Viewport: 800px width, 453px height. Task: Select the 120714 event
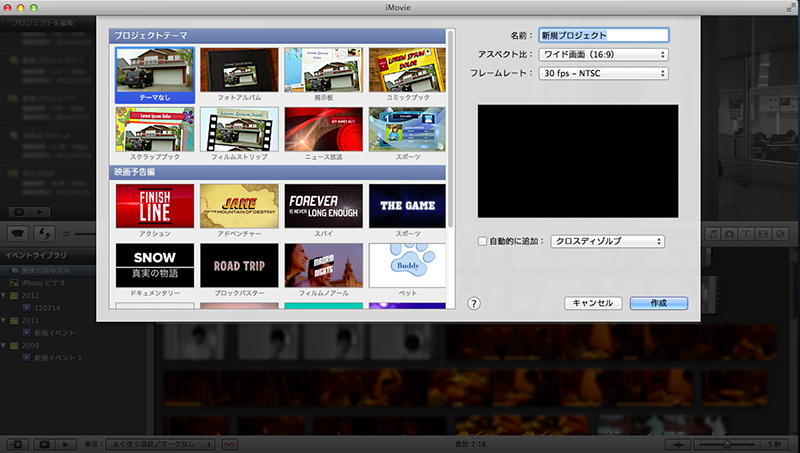click(x=47, y=308)
